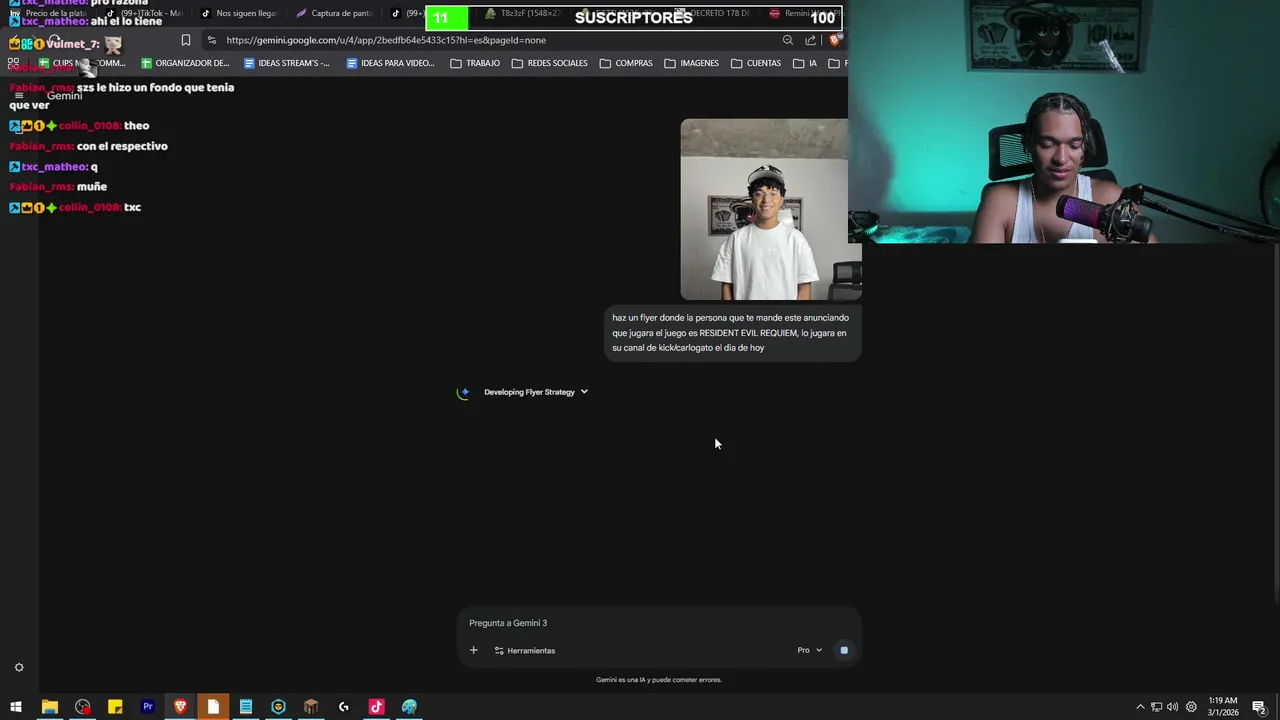Open the IMAGENES bookmarks folder
The width and height of the screenshot is (1280, 720).
691,63
